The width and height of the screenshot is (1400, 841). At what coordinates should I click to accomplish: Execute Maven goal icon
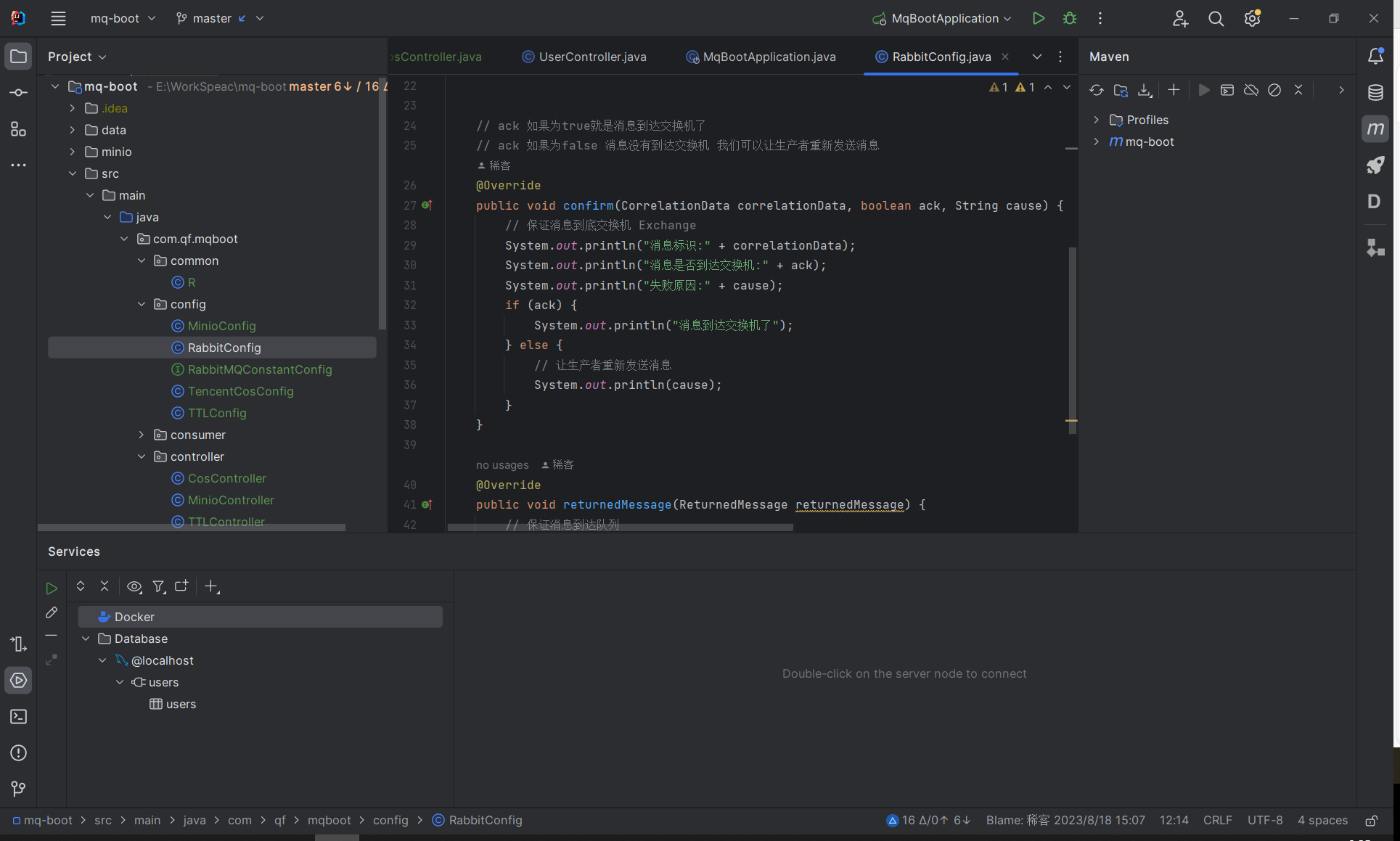point(1227,90)
